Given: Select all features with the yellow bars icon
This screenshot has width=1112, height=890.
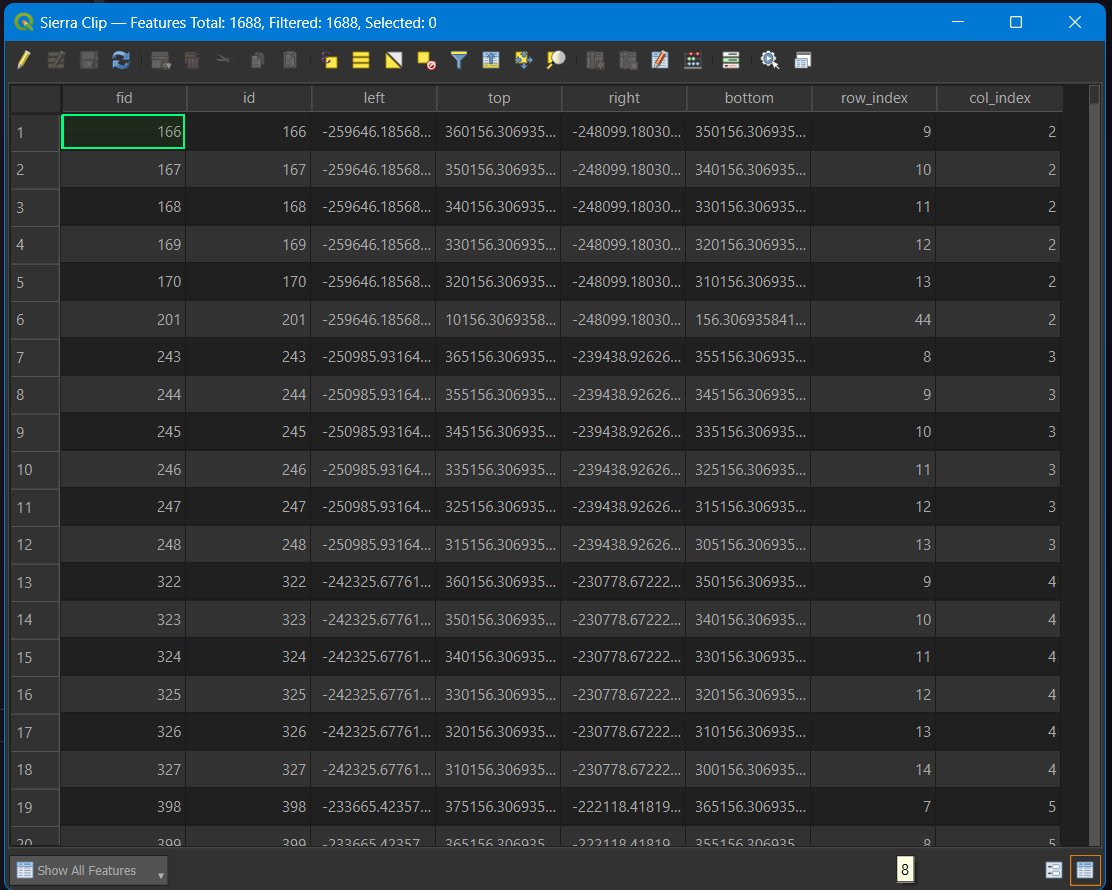Looking at the screenshot, I should (361, 60).
